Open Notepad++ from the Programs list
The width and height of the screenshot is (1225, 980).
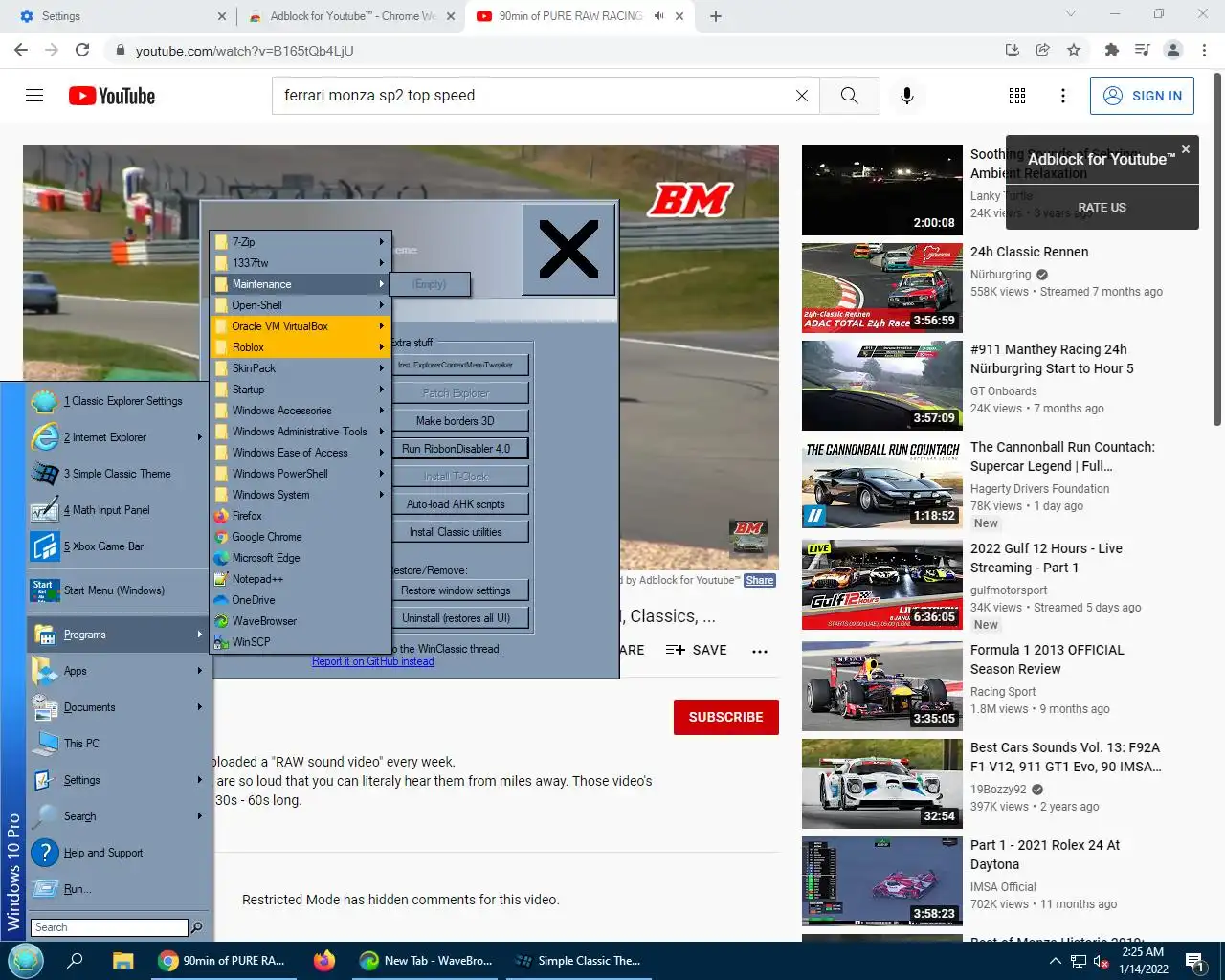tap(300, 579)
